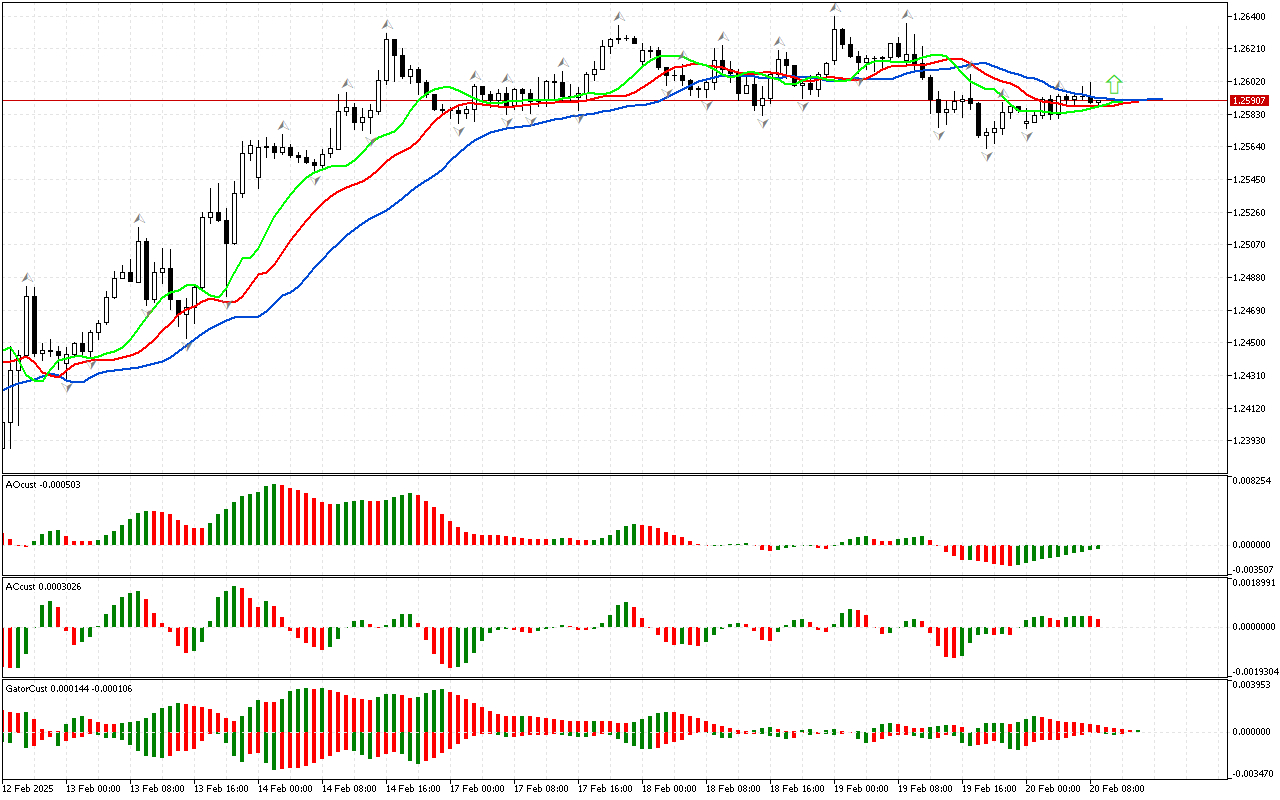Viewport: 1280px width, 800px height.
Task: Click the 1.23930 price axis label
Action: coord(1250,441)
